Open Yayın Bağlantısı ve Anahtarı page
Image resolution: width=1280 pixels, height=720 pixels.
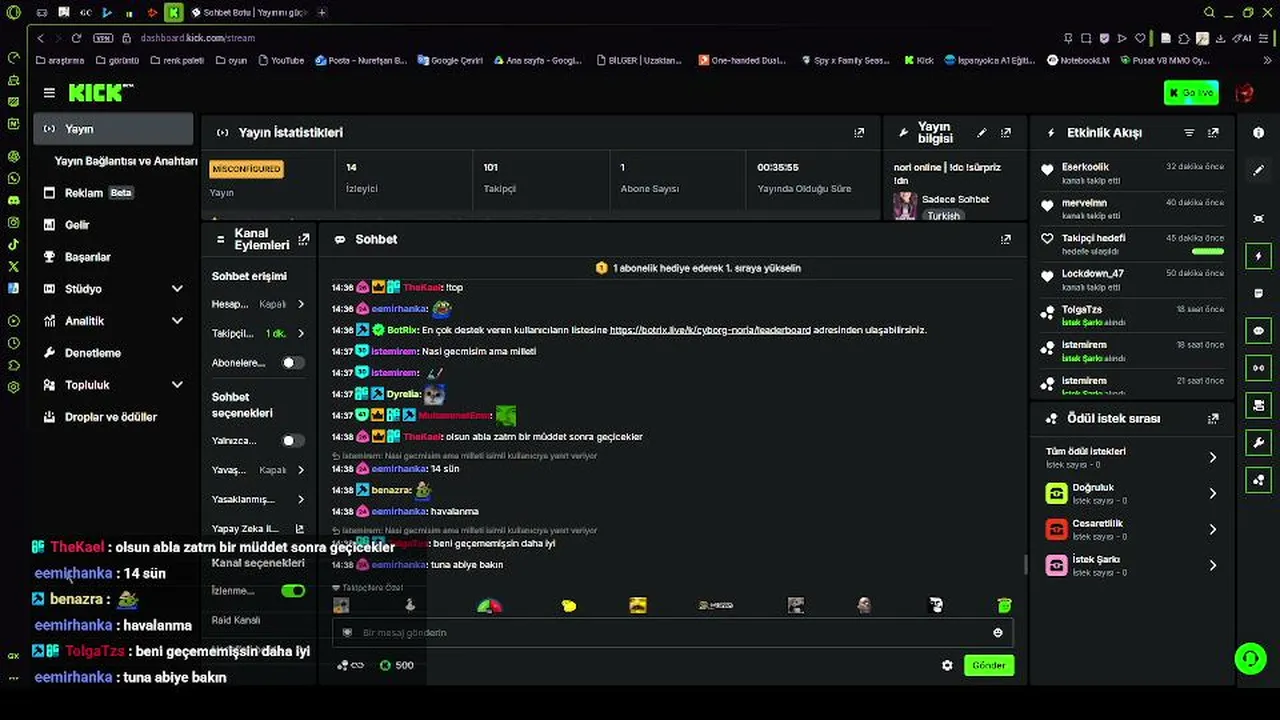coord(126,161)
